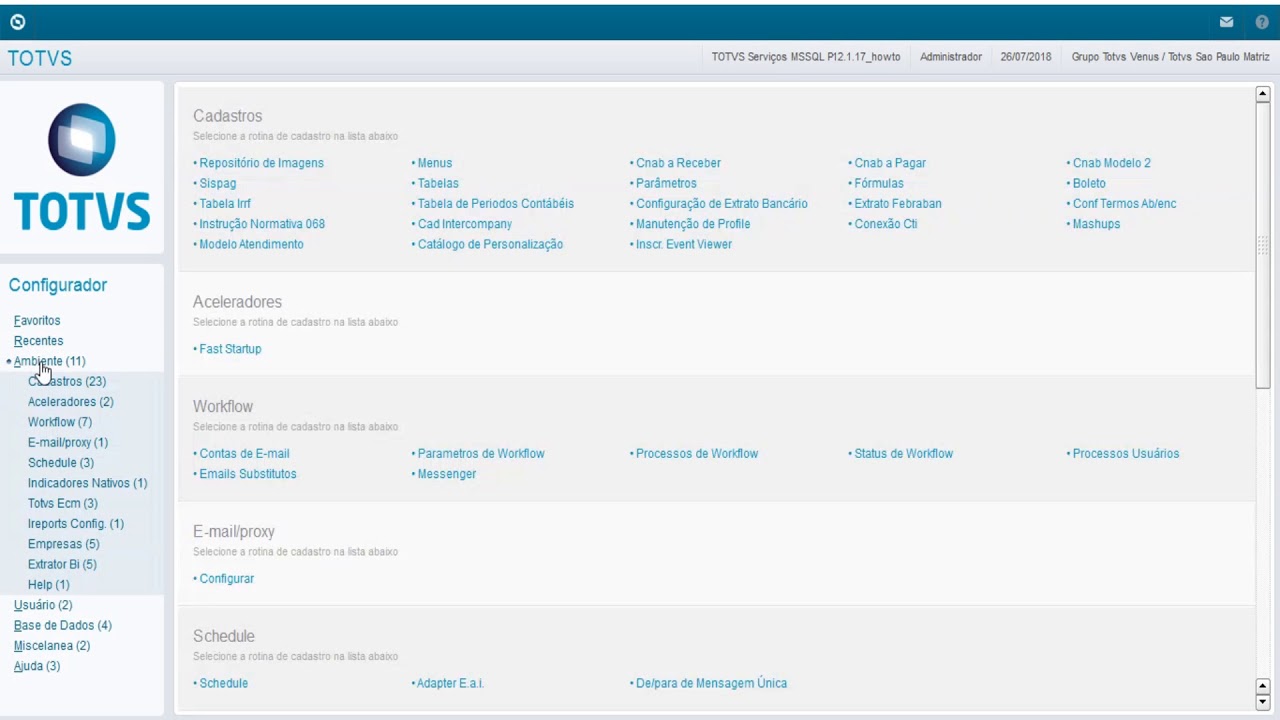Open the Menus registration link
The height and width of the screenshot is (720, 1280).
(435, 163)
